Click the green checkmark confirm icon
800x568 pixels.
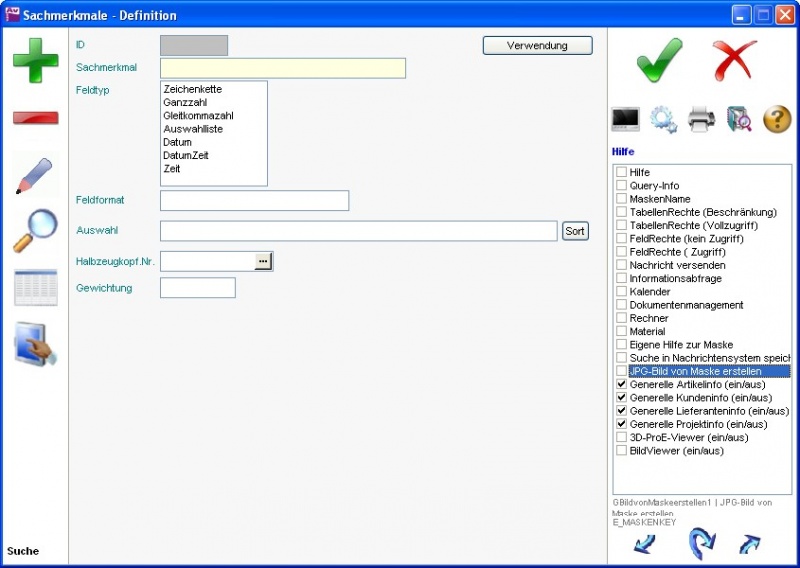659,61
